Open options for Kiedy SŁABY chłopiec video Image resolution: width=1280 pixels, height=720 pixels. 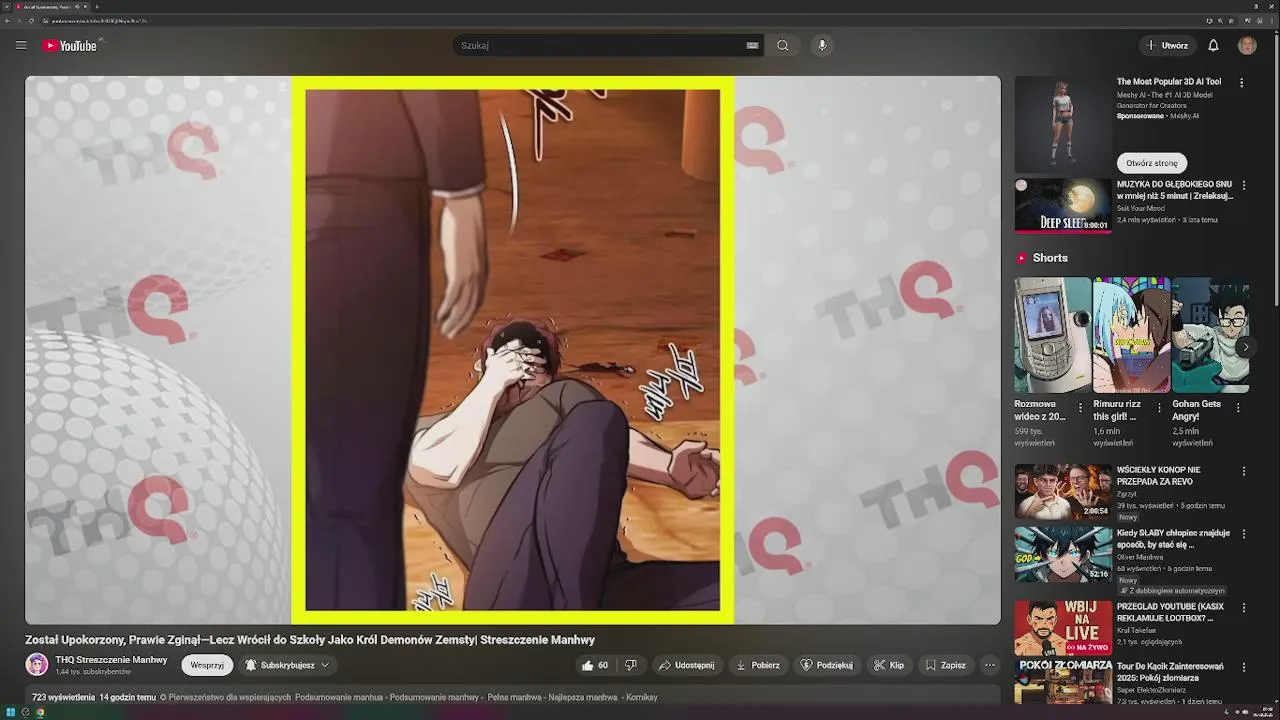[x=1244, y=535]
